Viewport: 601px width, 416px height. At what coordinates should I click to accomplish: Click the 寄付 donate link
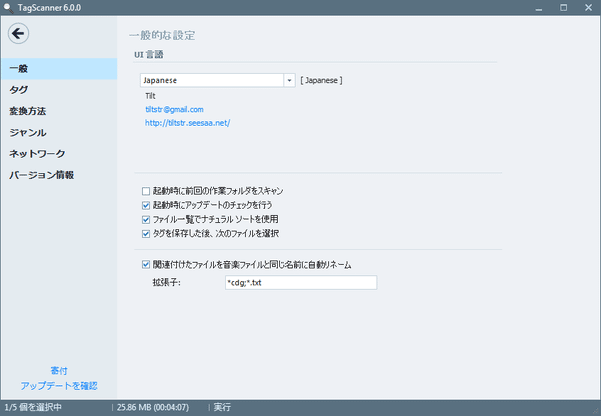tap(59, 371)
